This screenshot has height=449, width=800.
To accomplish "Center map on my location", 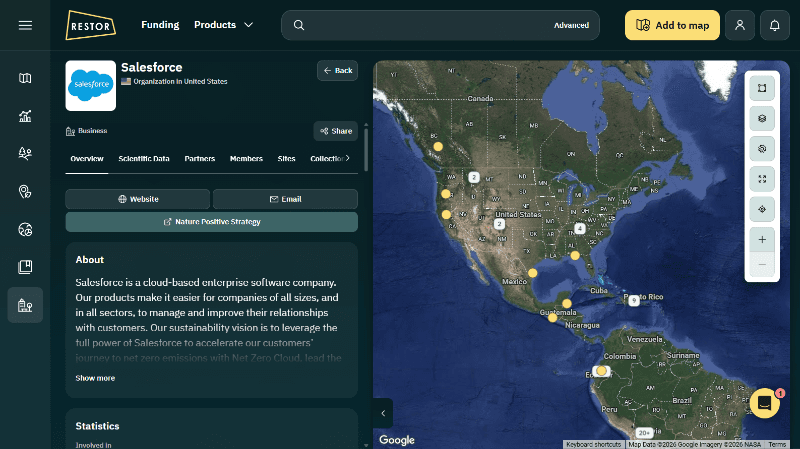I will pyautogui.click(x=762, y=209).
